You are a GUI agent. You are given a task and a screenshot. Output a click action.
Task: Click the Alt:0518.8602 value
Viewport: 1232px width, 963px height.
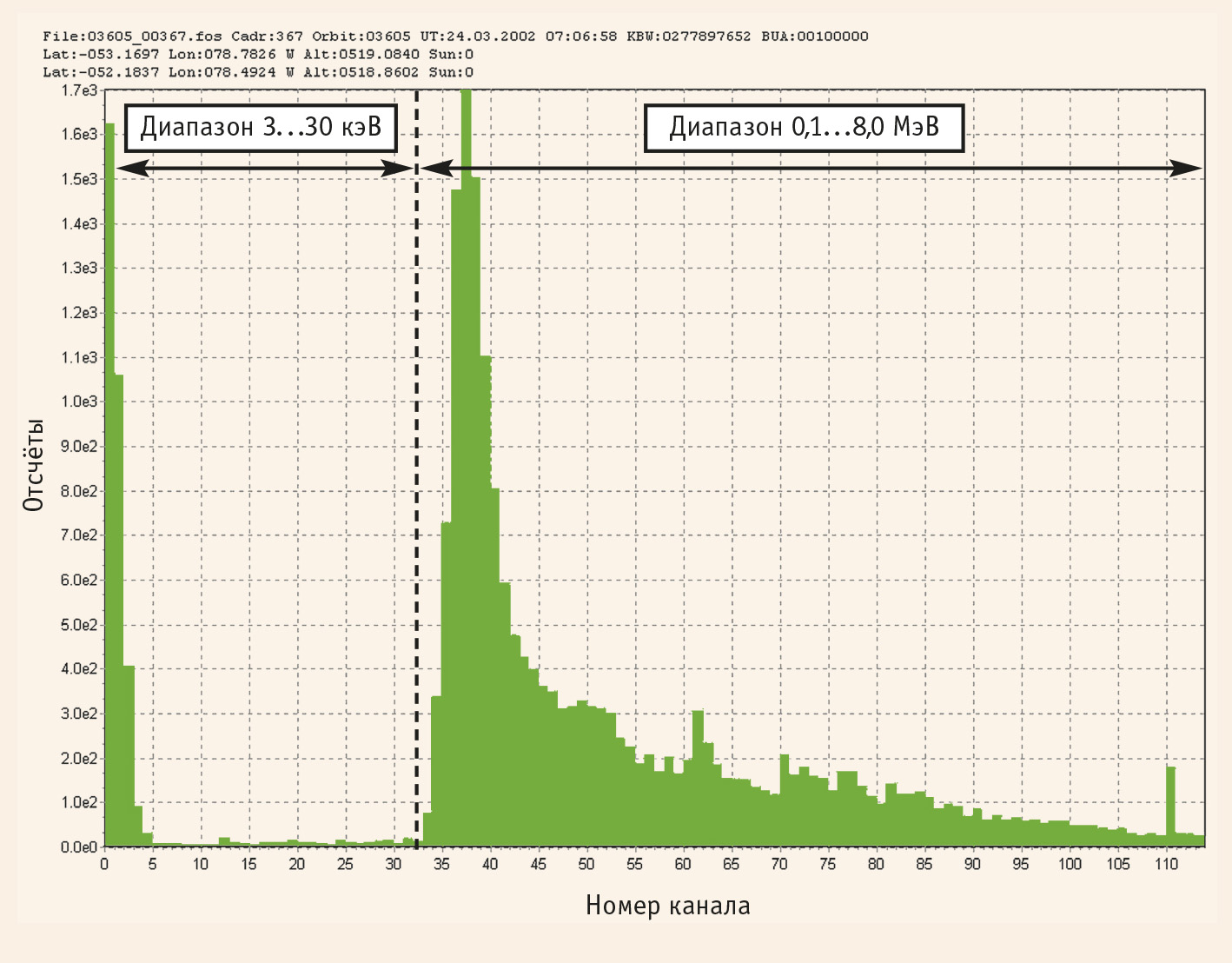click(361, 72)
